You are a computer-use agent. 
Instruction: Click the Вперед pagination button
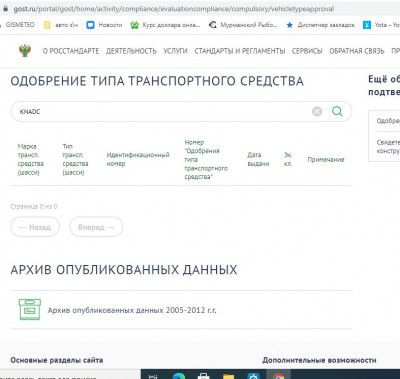coord(96,227)
